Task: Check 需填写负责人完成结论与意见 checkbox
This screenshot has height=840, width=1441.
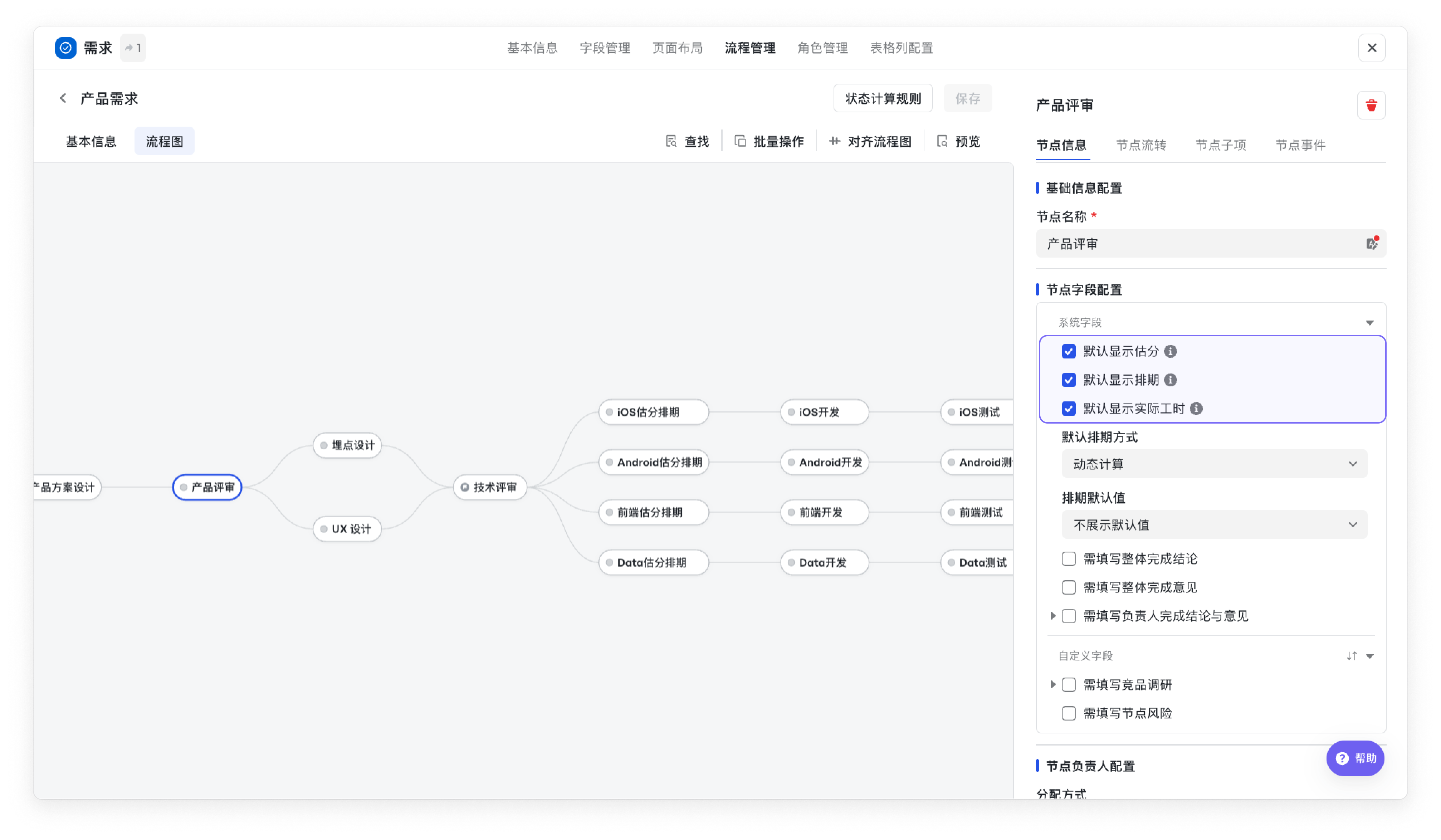Action: pyautogui.click(x=1068, y=616)
